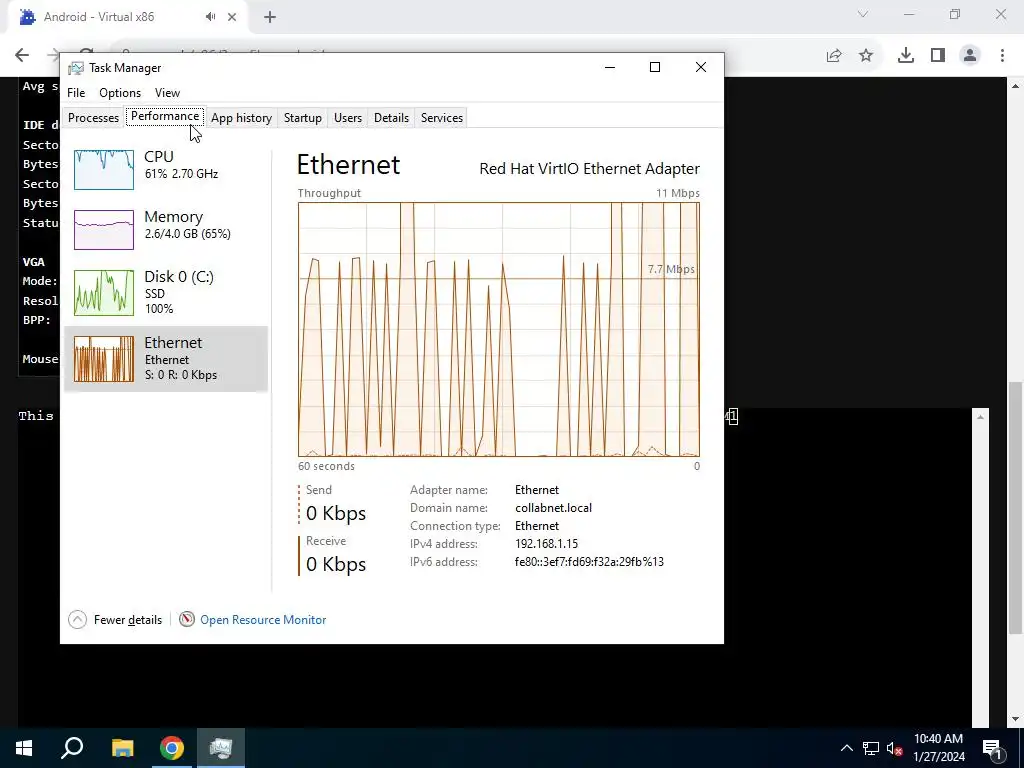Toggle the browser side panel icon
Viewport: 1024px width, 768px height.
938,56
